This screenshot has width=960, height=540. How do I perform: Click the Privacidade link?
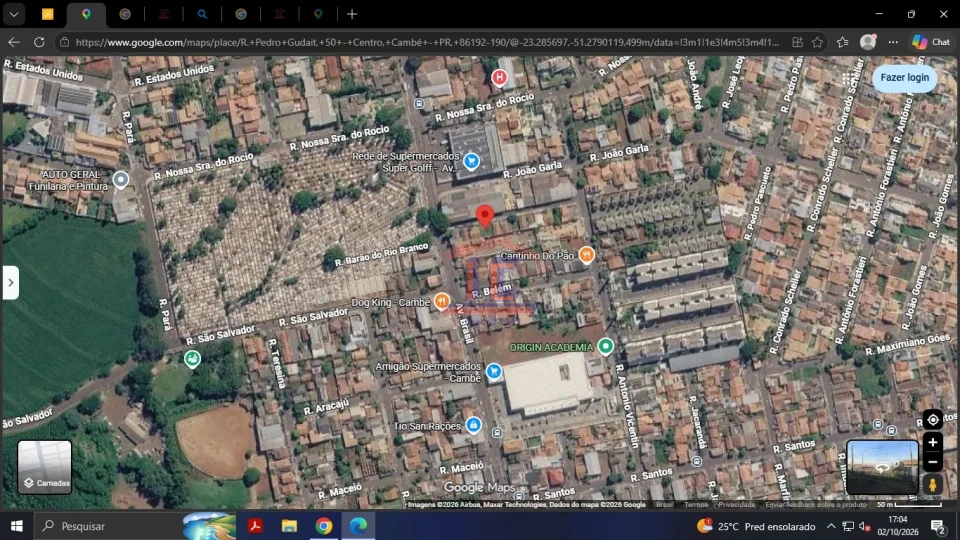point(737,504)
